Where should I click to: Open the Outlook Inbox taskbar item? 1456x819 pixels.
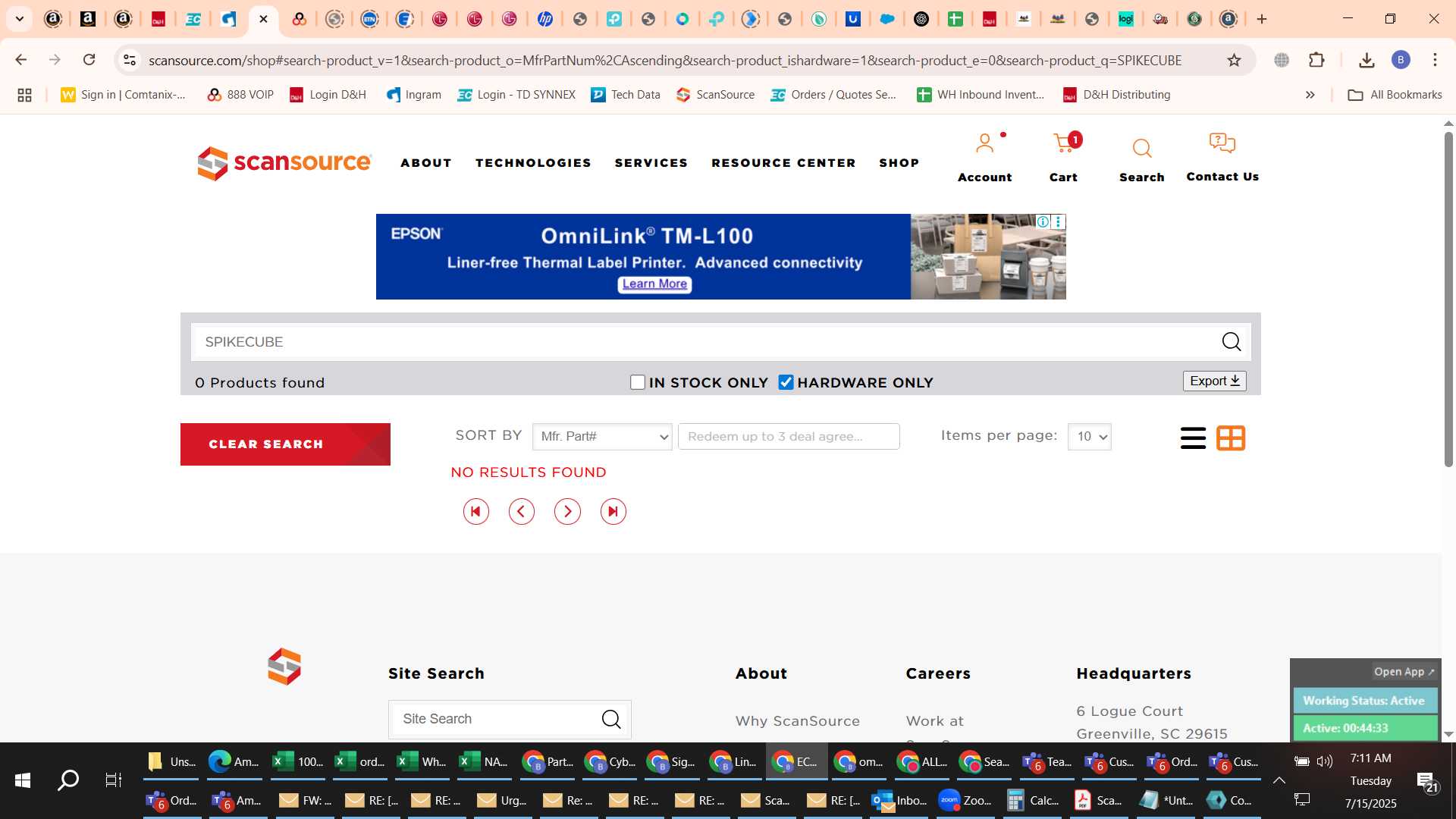coord(899,800)
